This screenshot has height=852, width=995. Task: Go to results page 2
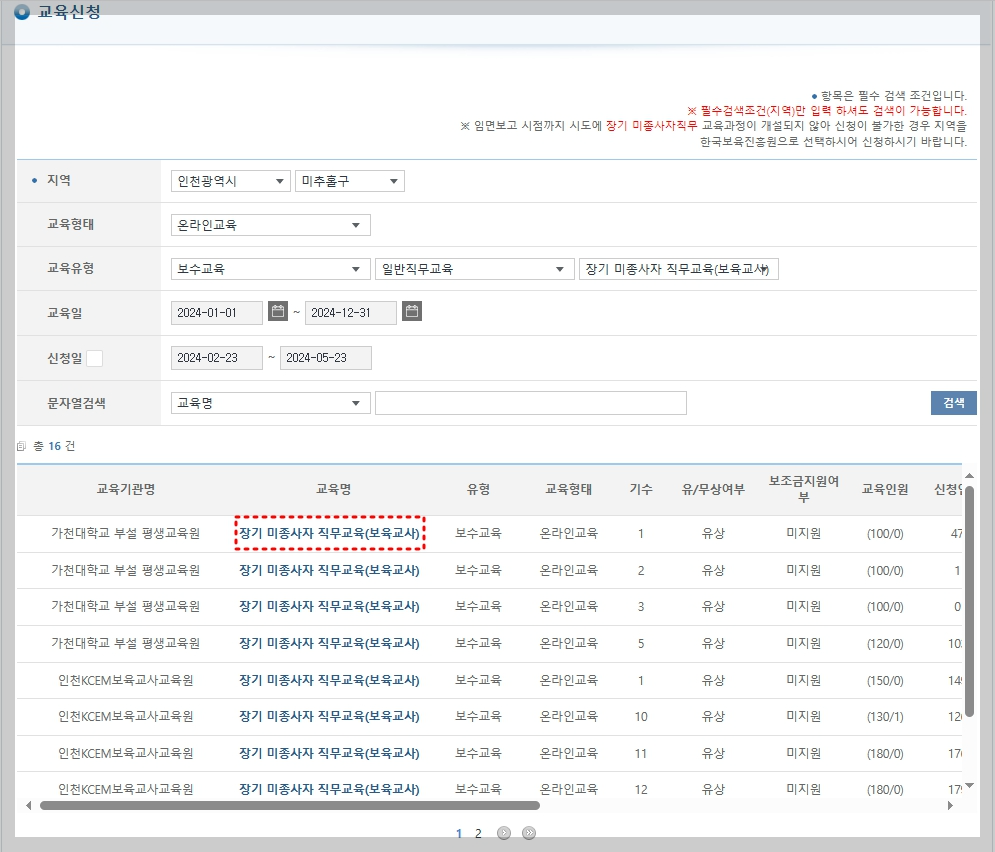[x=478, y=833]
